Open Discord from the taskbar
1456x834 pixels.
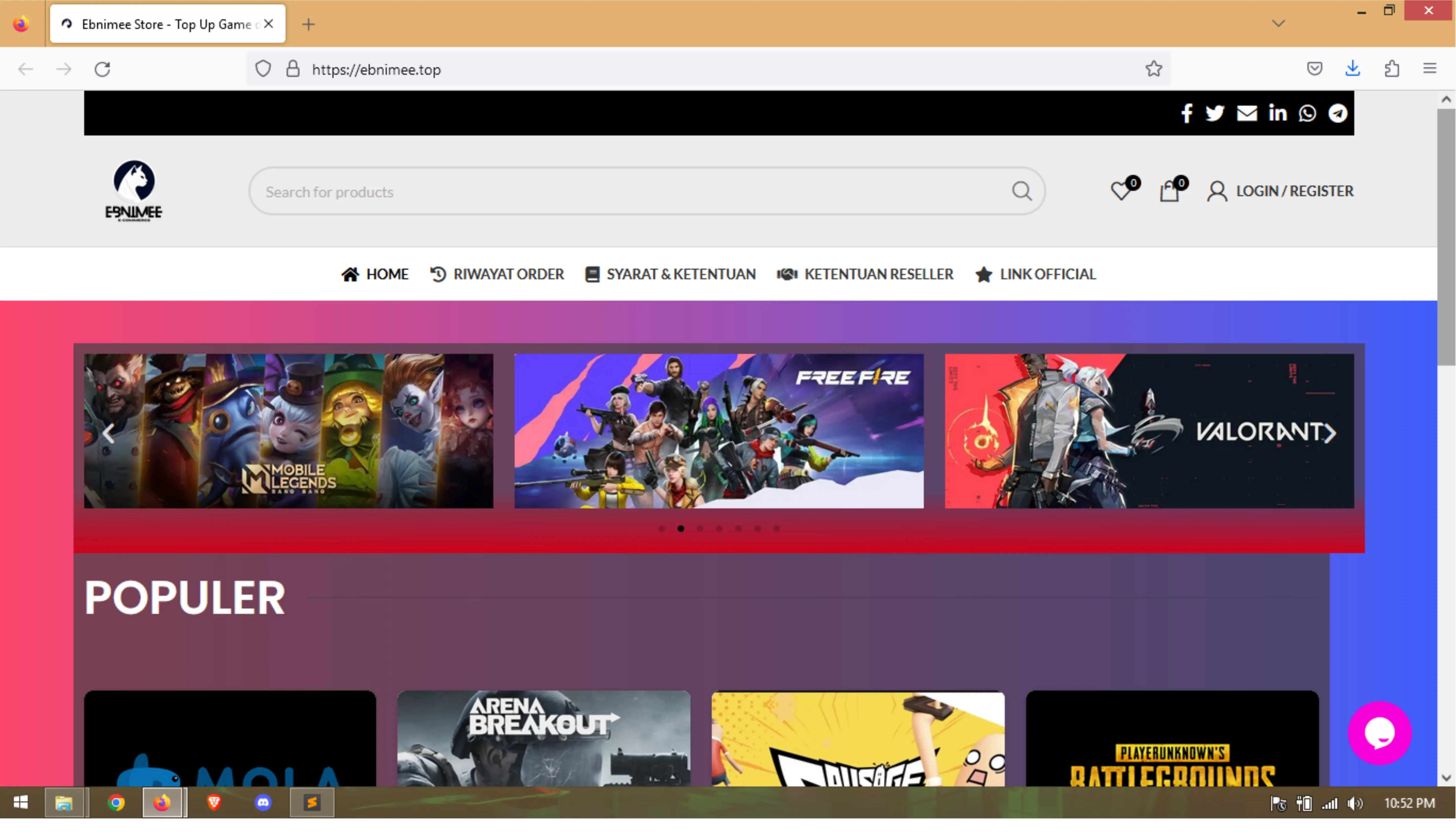click(x=263, y=803)
